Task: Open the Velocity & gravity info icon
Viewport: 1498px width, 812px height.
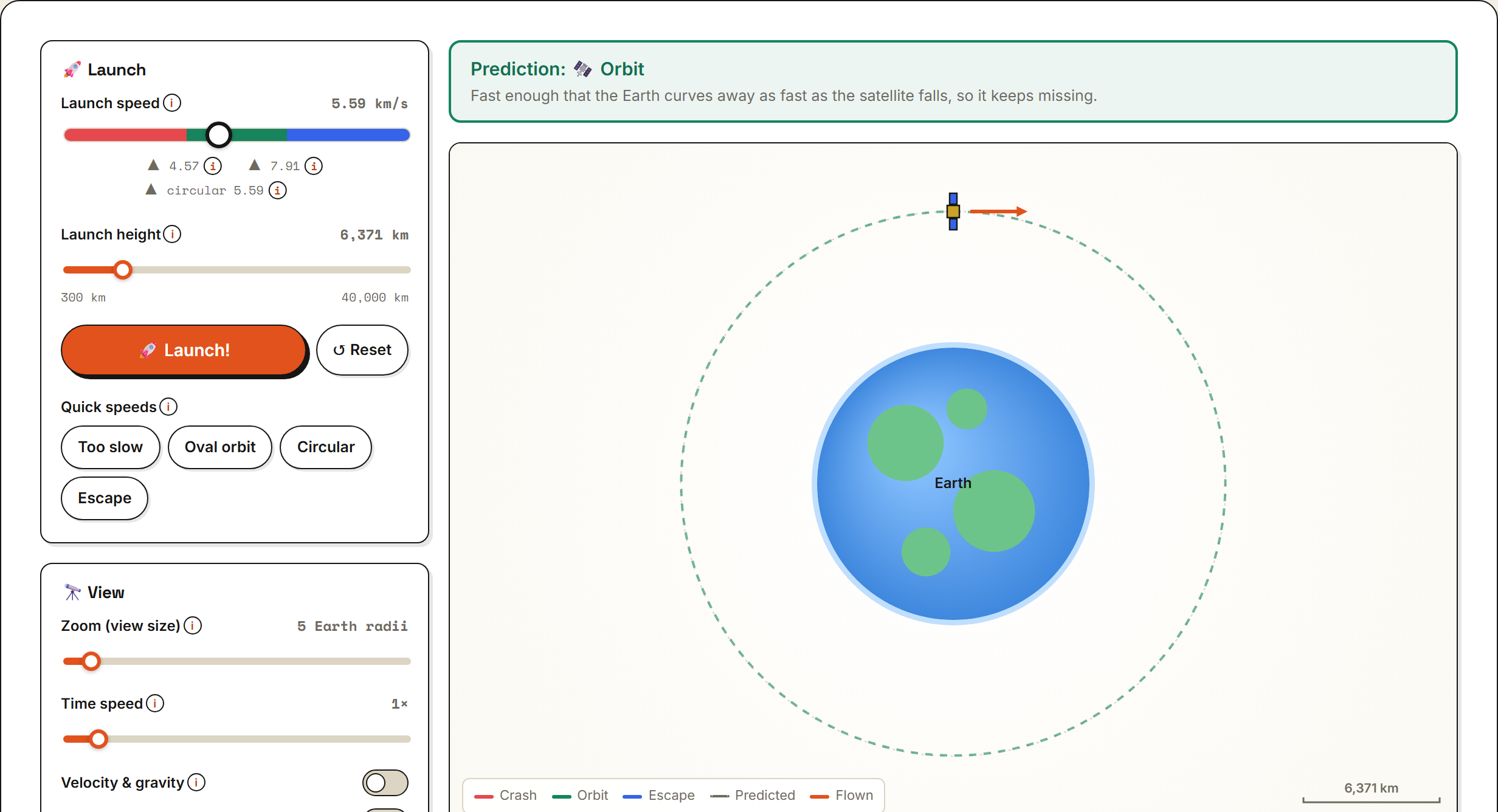Action: pos(196,782)
